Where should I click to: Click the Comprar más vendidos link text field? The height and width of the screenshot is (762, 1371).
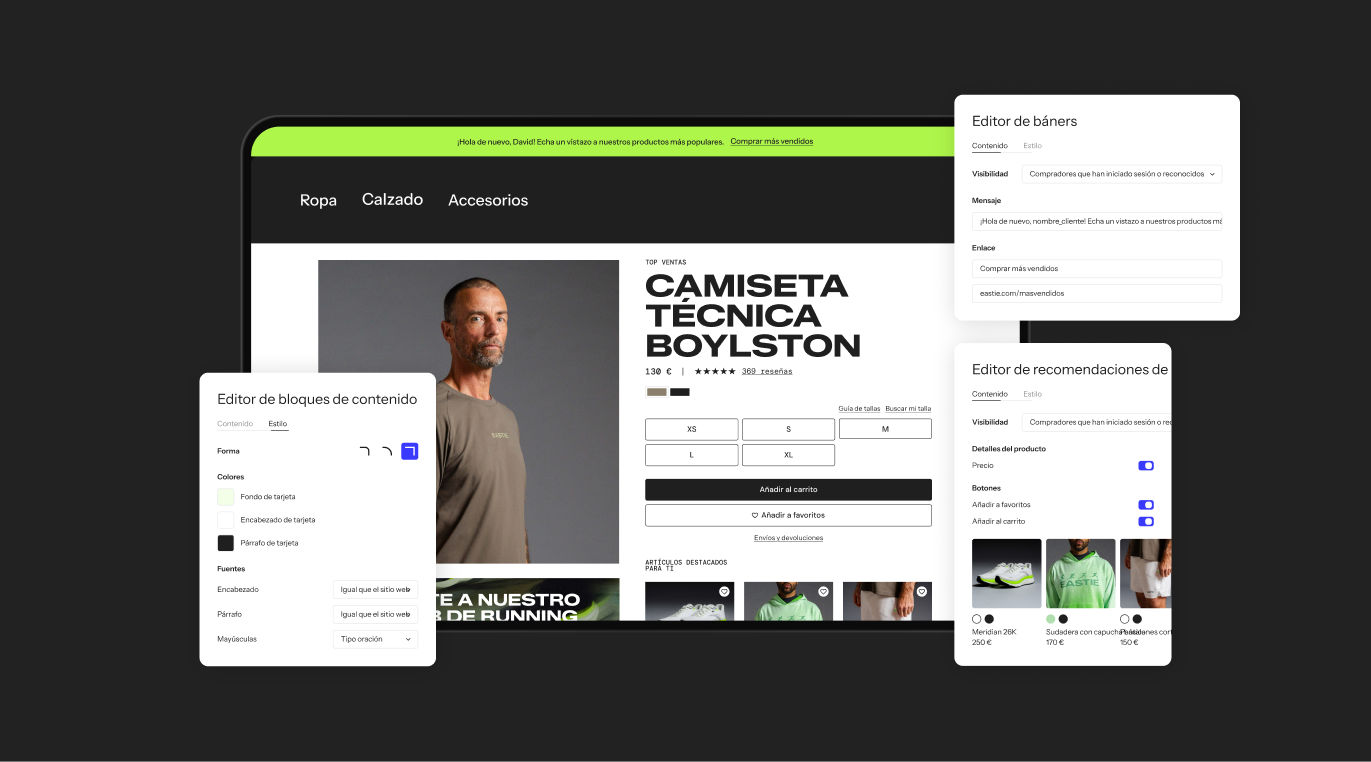1097,268
